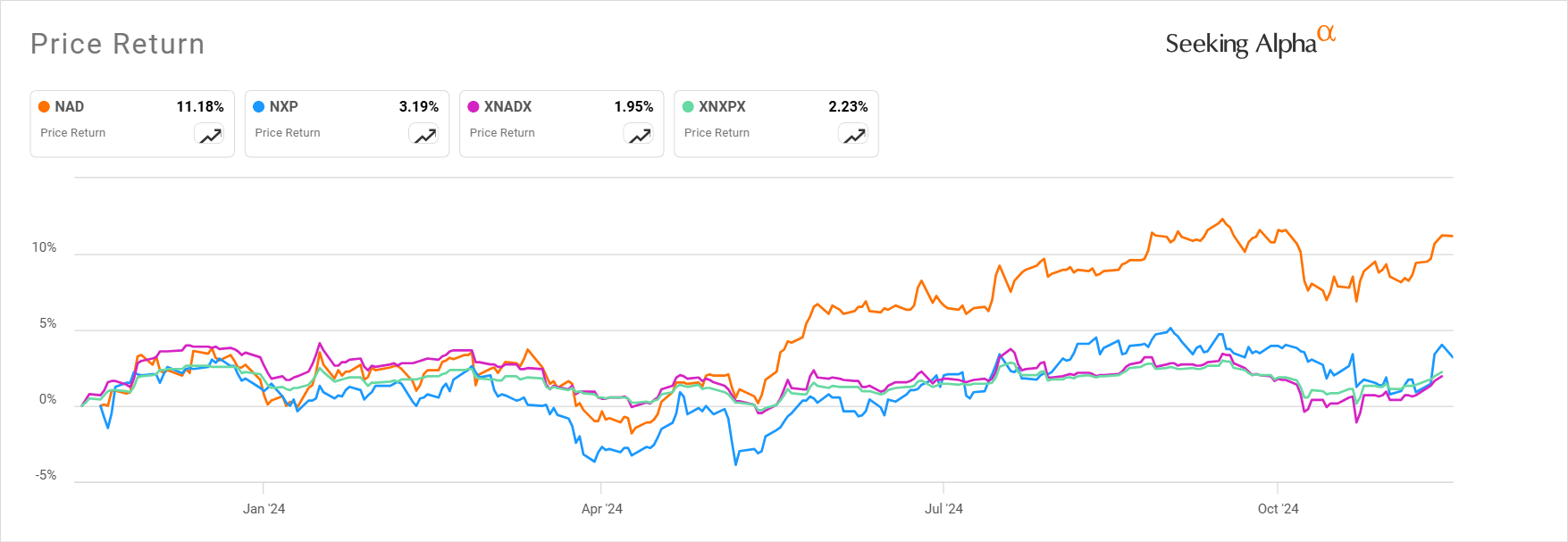The width and height of the screenshot is (1568, 542).
Task: Click the NAD sparkline chart icon
Action: coord(209,133)
